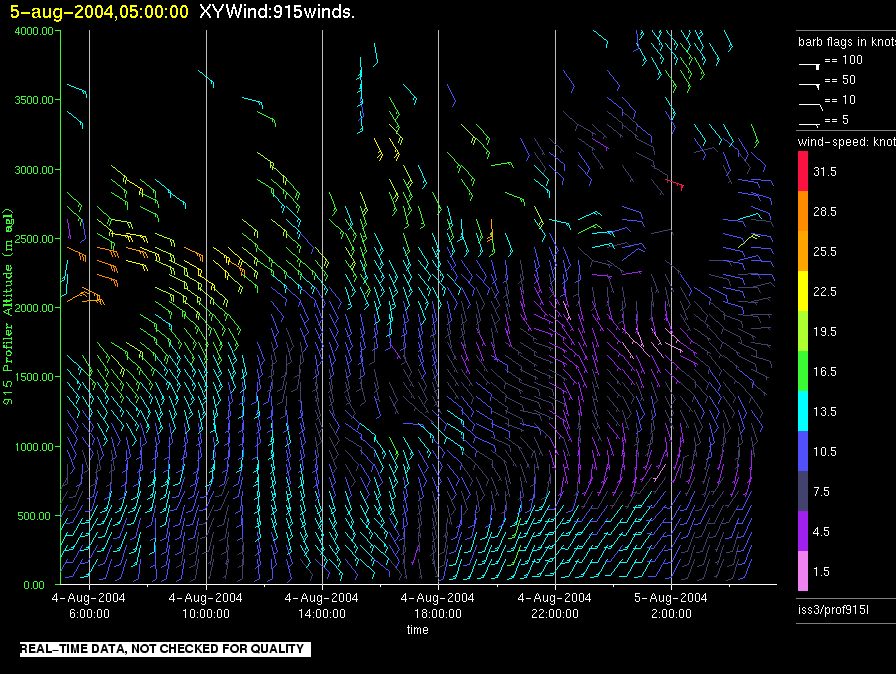Click the '== 100' legend value text

coord(843,60)
